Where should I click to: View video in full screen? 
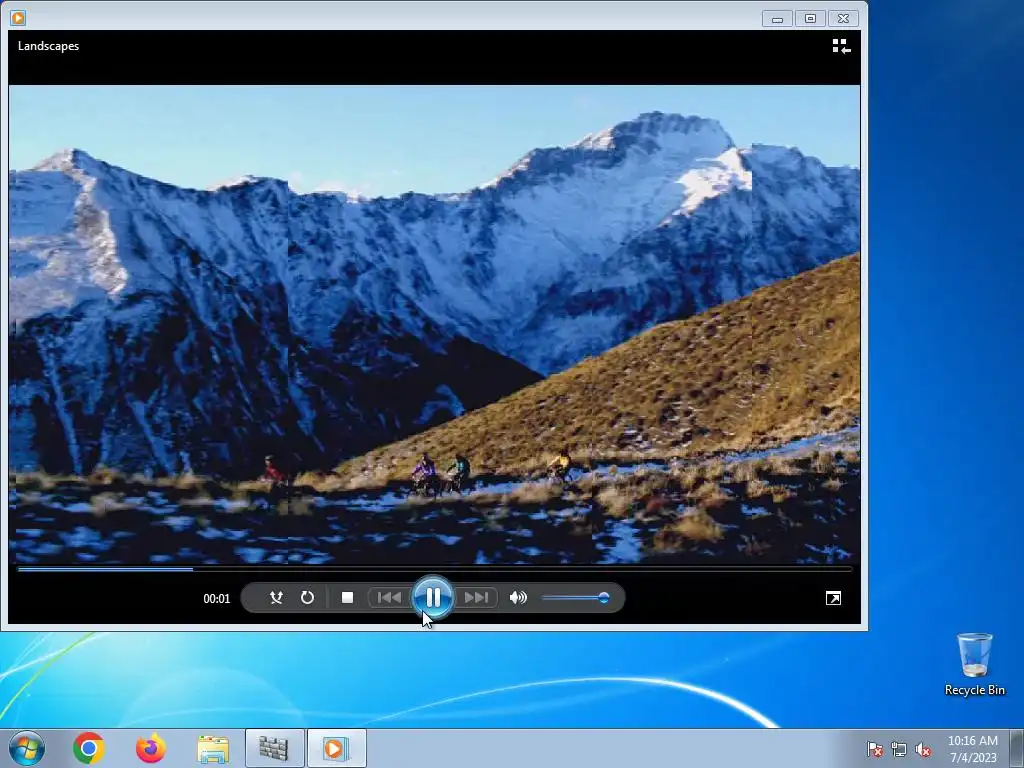833,598
